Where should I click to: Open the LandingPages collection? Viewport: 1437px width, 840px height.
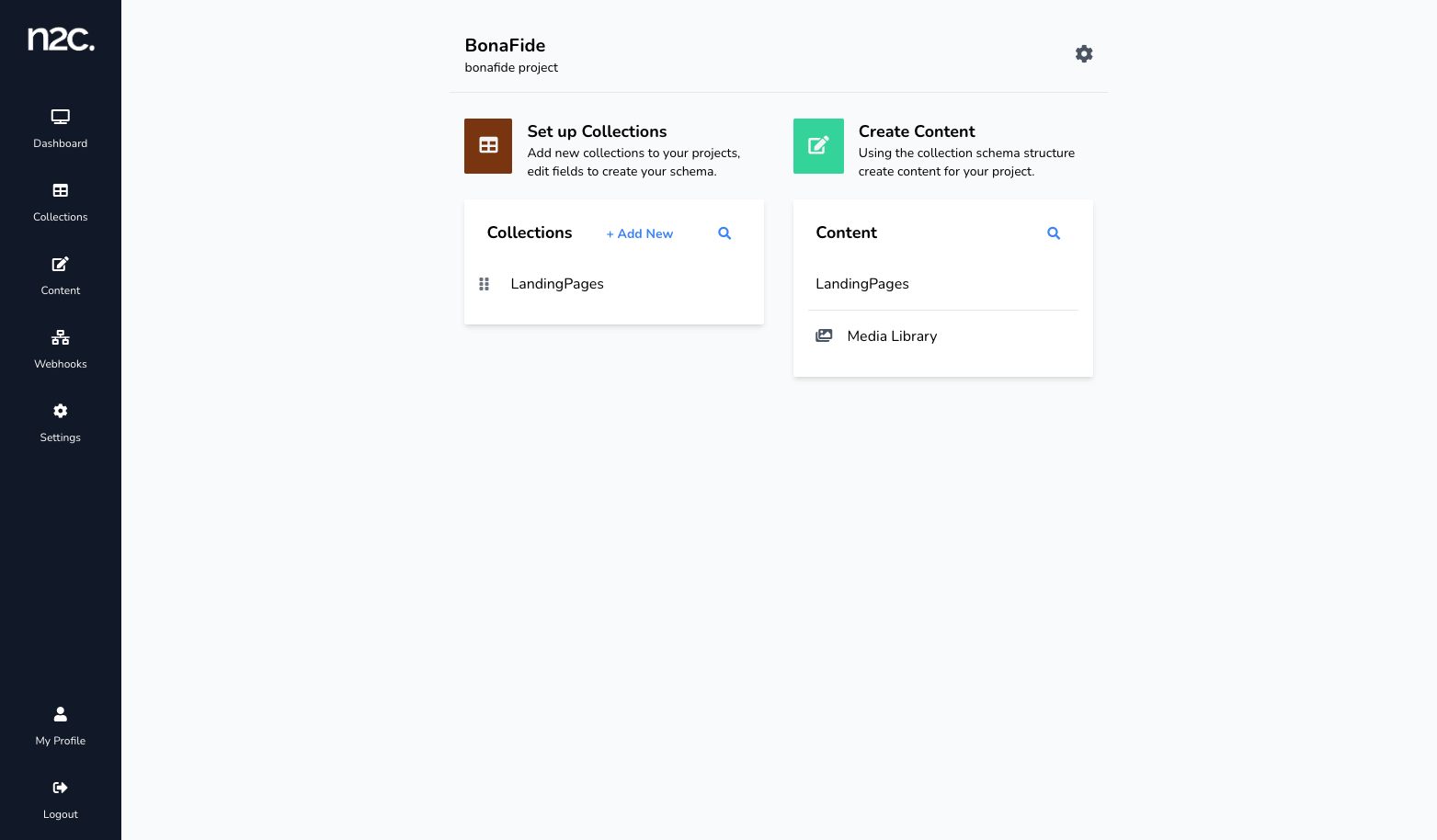tap(557, 284)
